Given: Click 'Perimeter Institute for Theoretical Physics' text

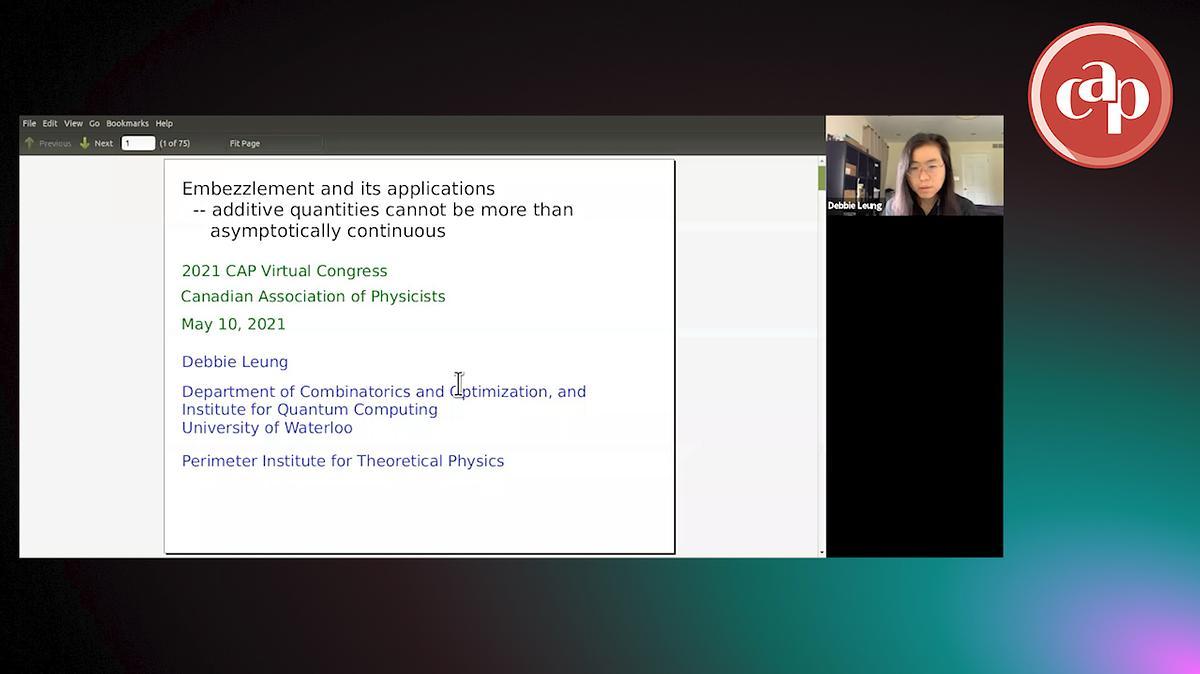Looking at the screenshot, I should [x=343, y=461].
